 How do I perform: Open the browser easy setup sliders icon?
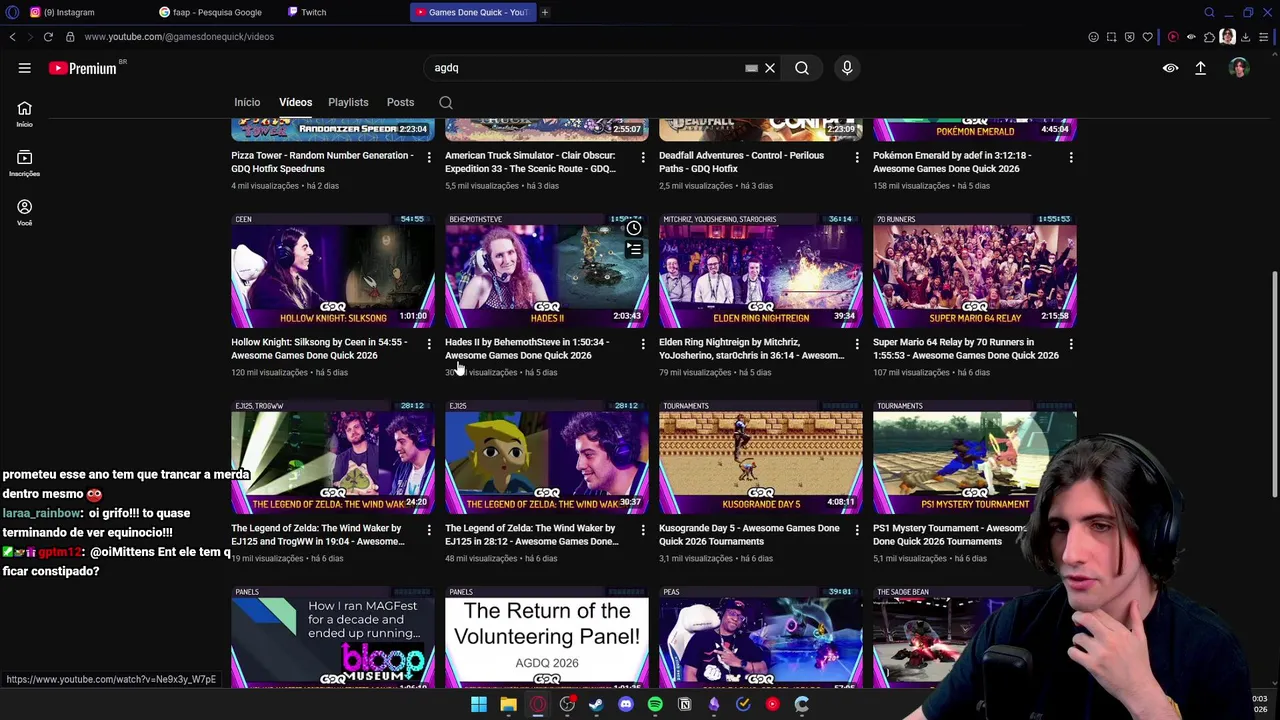pyautogui.click(x=1264, y=37)
